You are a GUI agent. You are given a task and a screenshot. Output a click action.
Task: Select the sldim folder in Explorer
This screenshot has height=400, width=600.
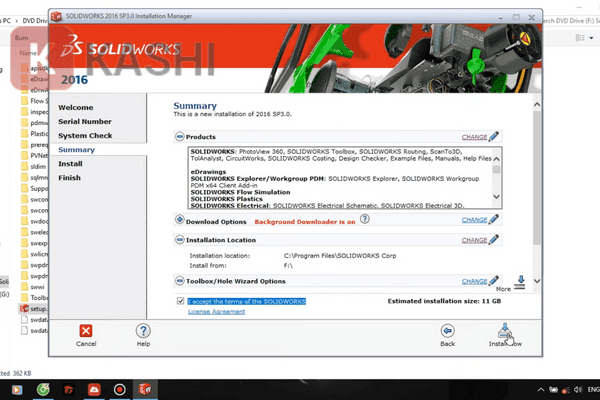(x=34, y=167)
